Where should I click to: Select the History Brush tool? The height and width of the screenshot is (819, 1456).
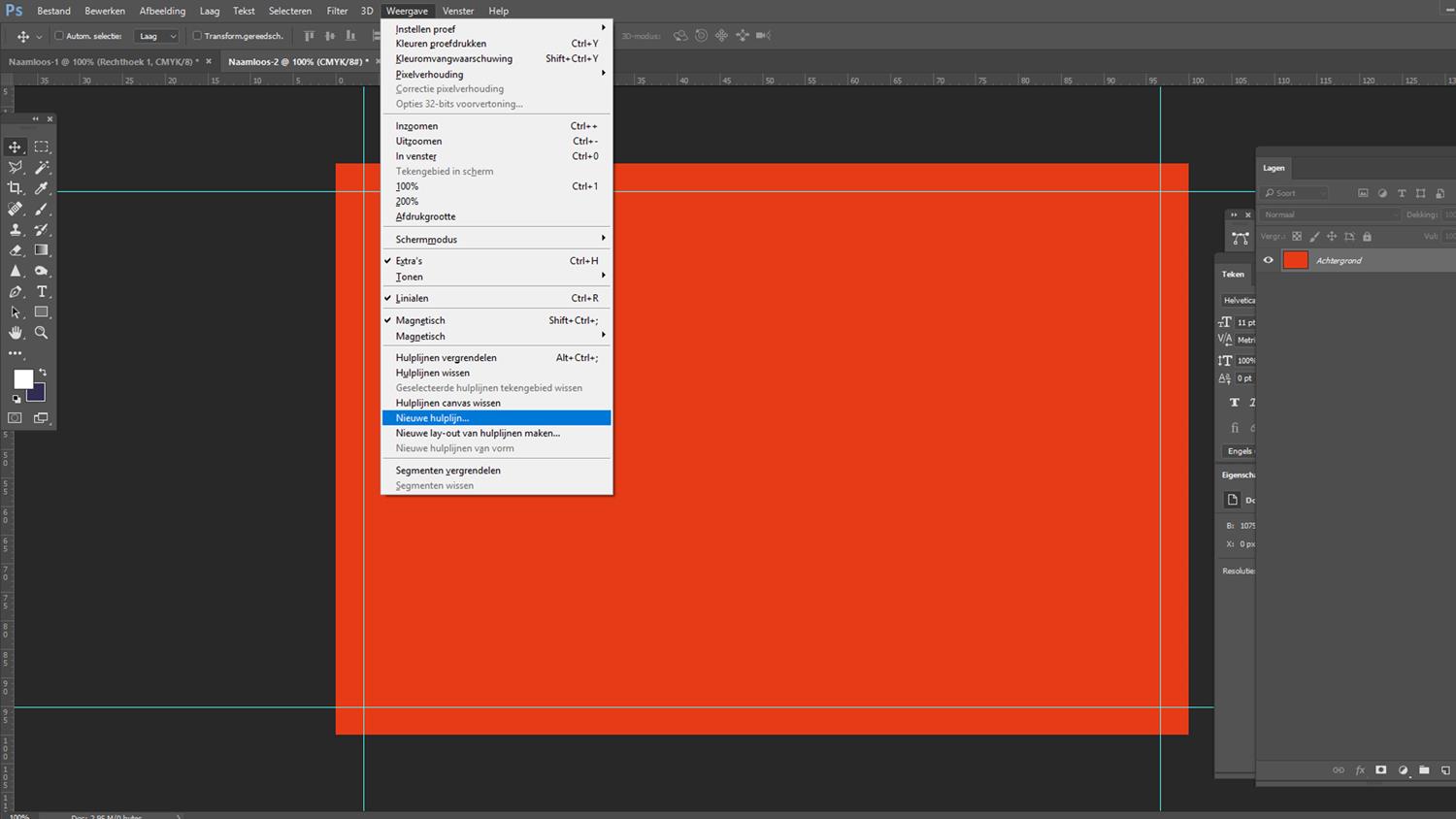[42, 230]
